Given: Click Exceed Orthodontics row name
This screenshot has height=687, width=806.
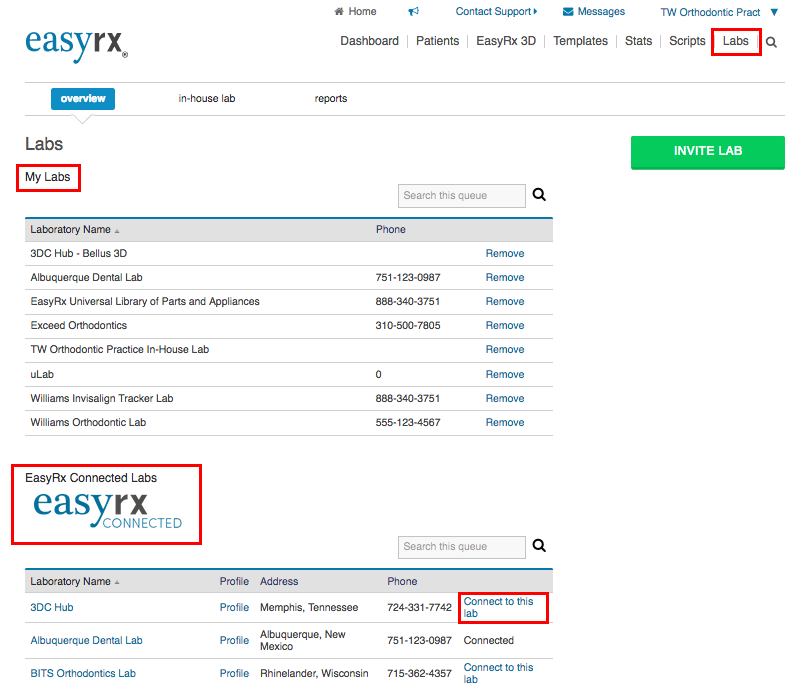Looking at the screenshot, I should (78, 326).
